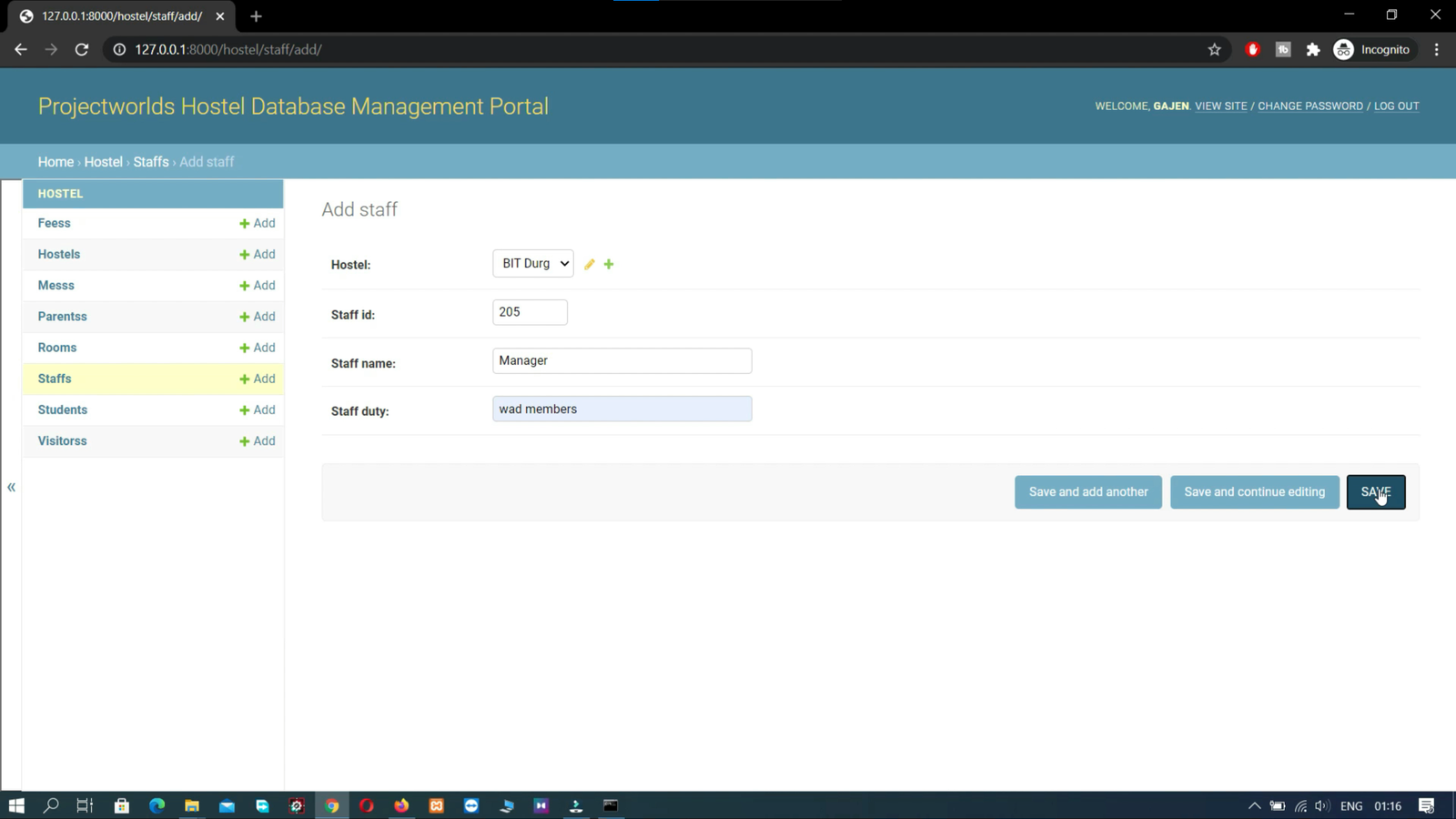Focus the Staff id input field

coord(530,312)
